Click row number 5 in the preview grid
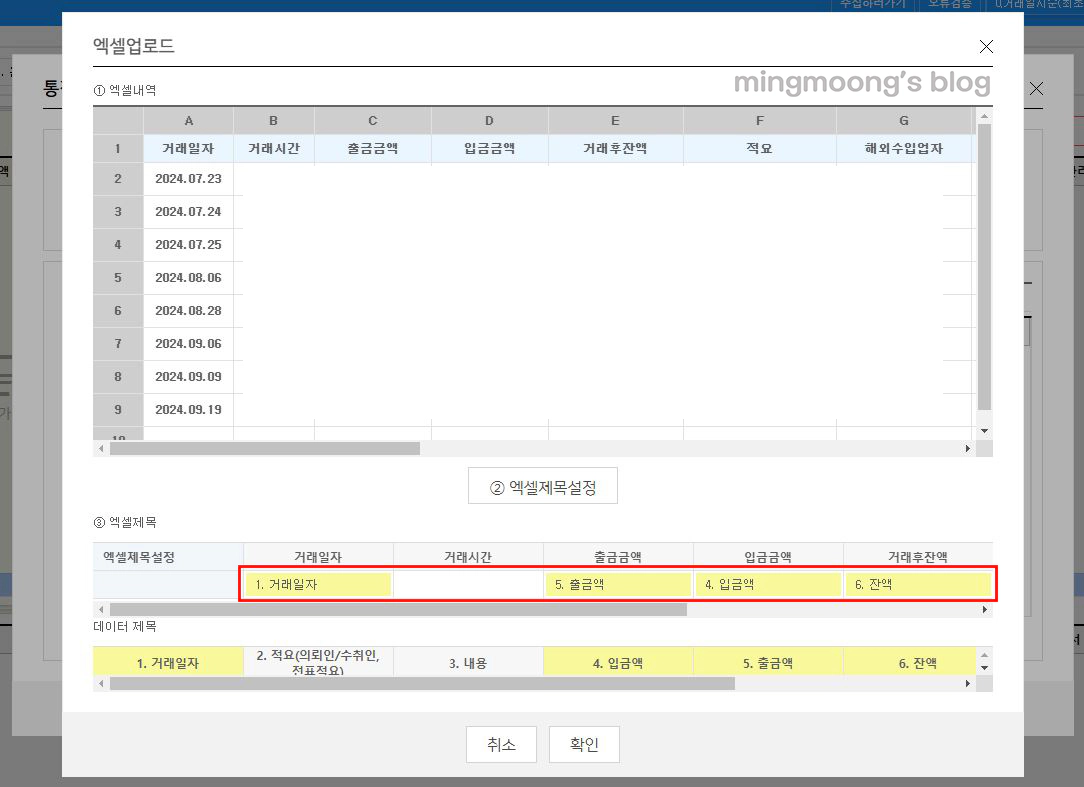Viewport: 1084px width, 787px height. [x=117, y=277]
